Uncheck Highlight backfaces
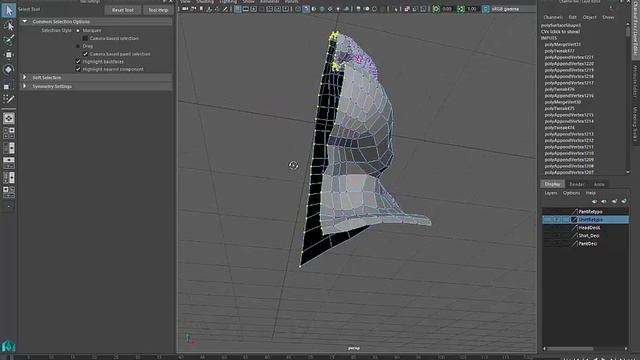Screen dimensions: 640x360 click(78, 62)
